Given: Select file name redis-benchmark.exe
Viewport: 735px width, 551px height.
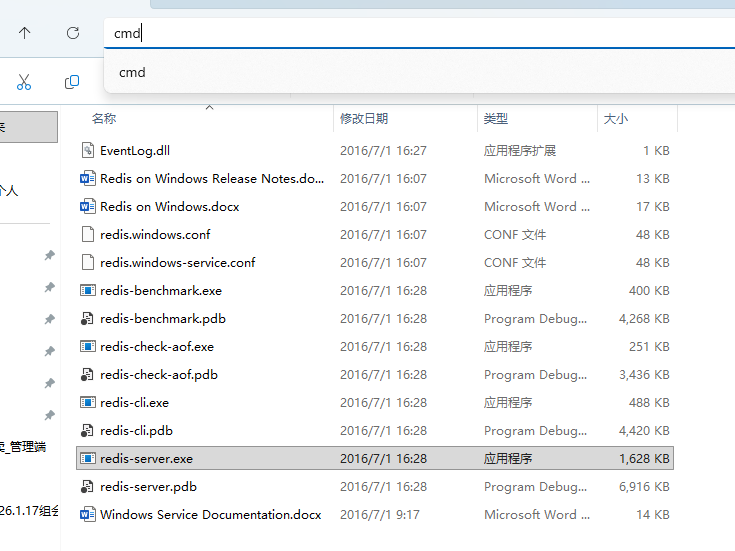Looking at the screenshot, I should (161, 291).
